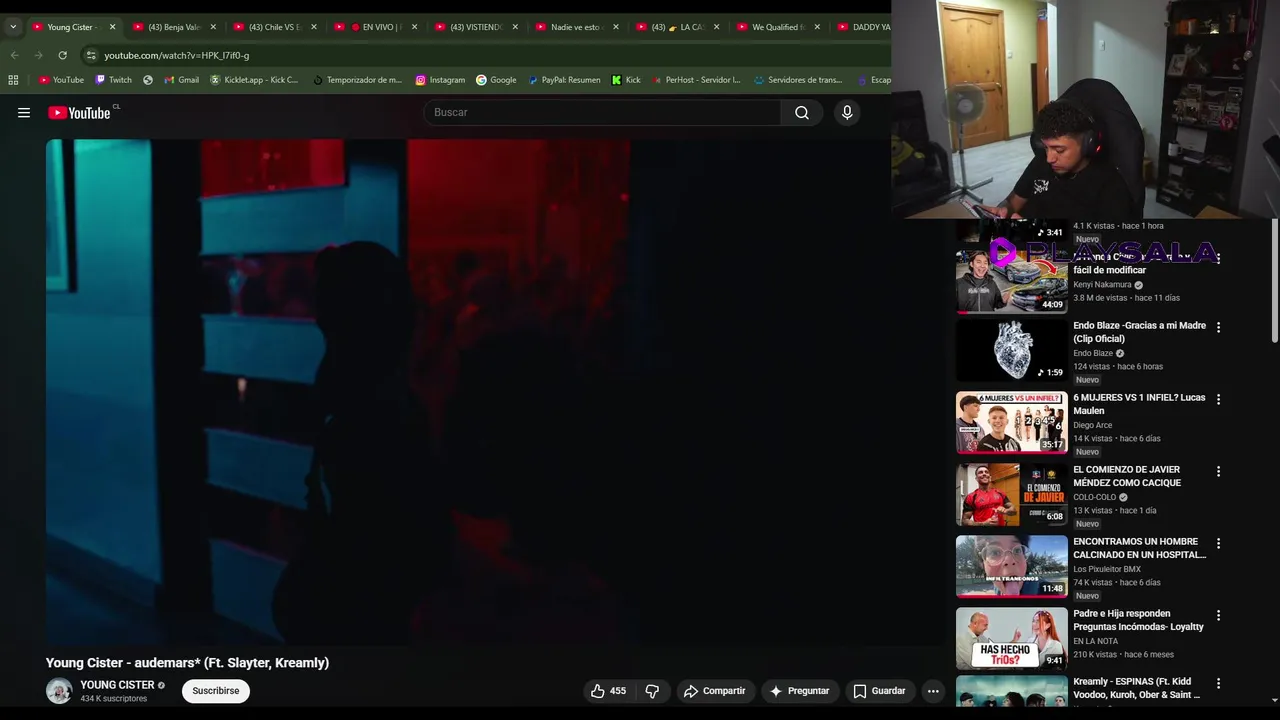View site information icon in address bar
Screen dimensions: 1280x720
91,55
